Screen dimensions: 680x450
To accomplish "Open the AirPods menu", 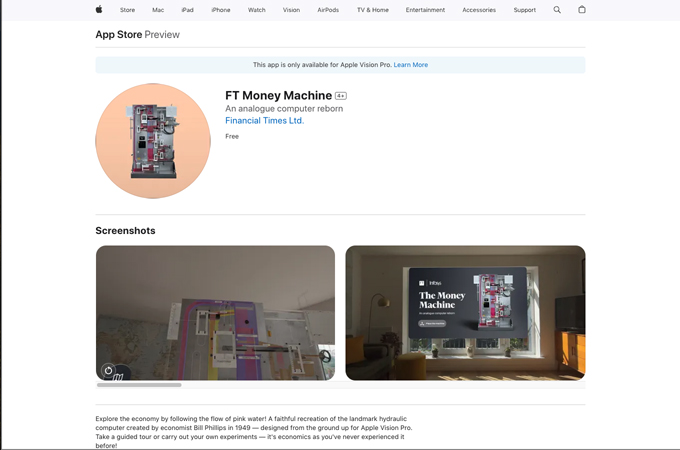I will pyautogui.click(x=328, y=10).
